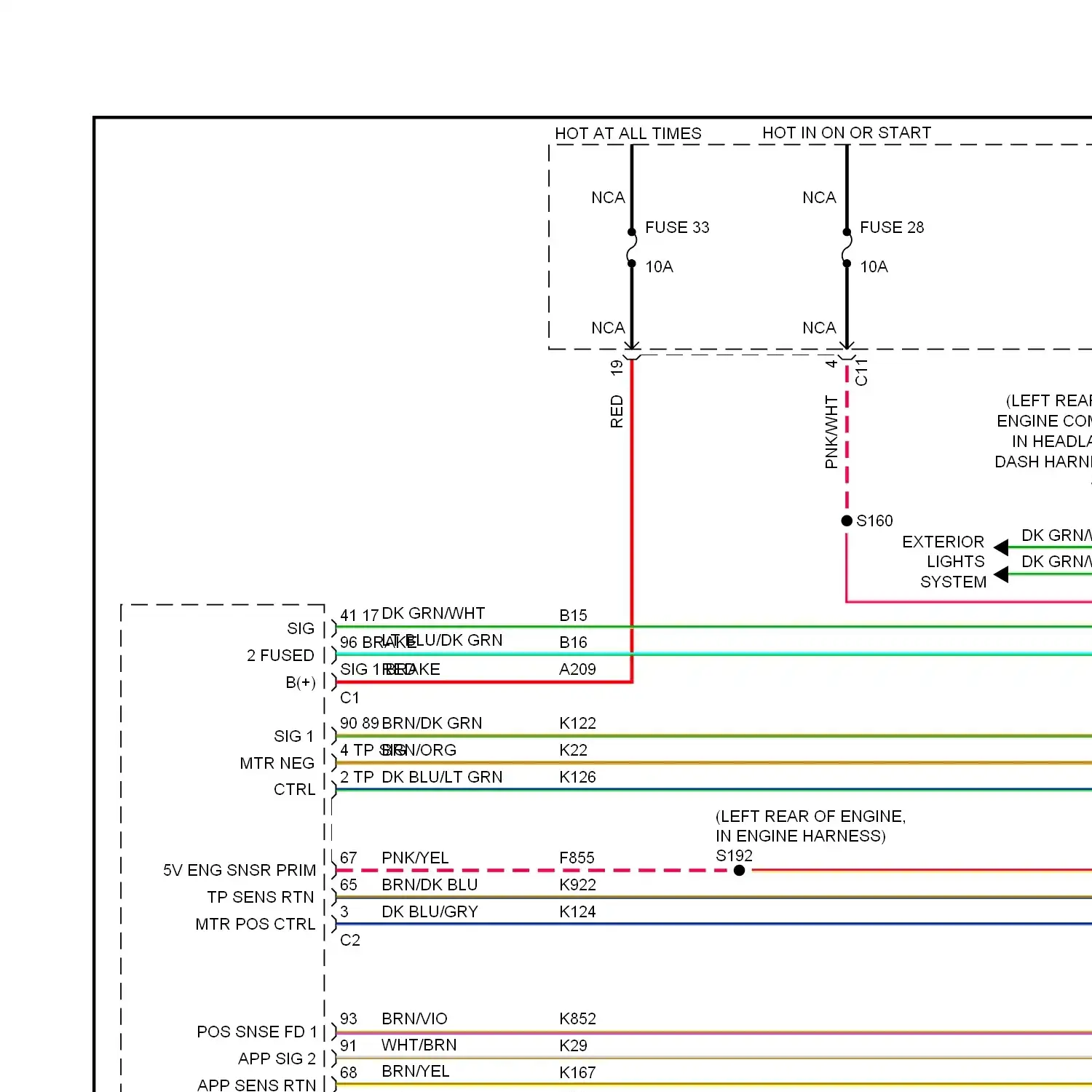Viewport: 1092px width, 1092px height.
Task: Click the C1 connector label
Action: coord(349,697)
